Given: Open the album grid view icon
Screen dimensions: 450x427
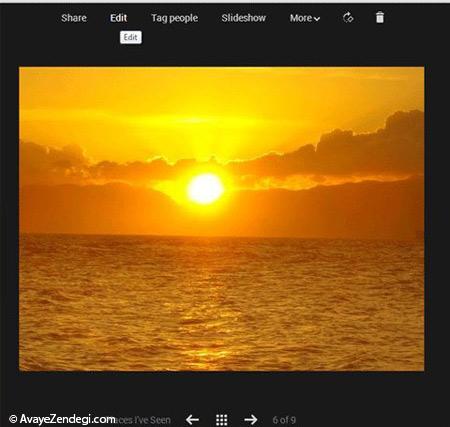Looking at the screenshot, I should point(222,420).
